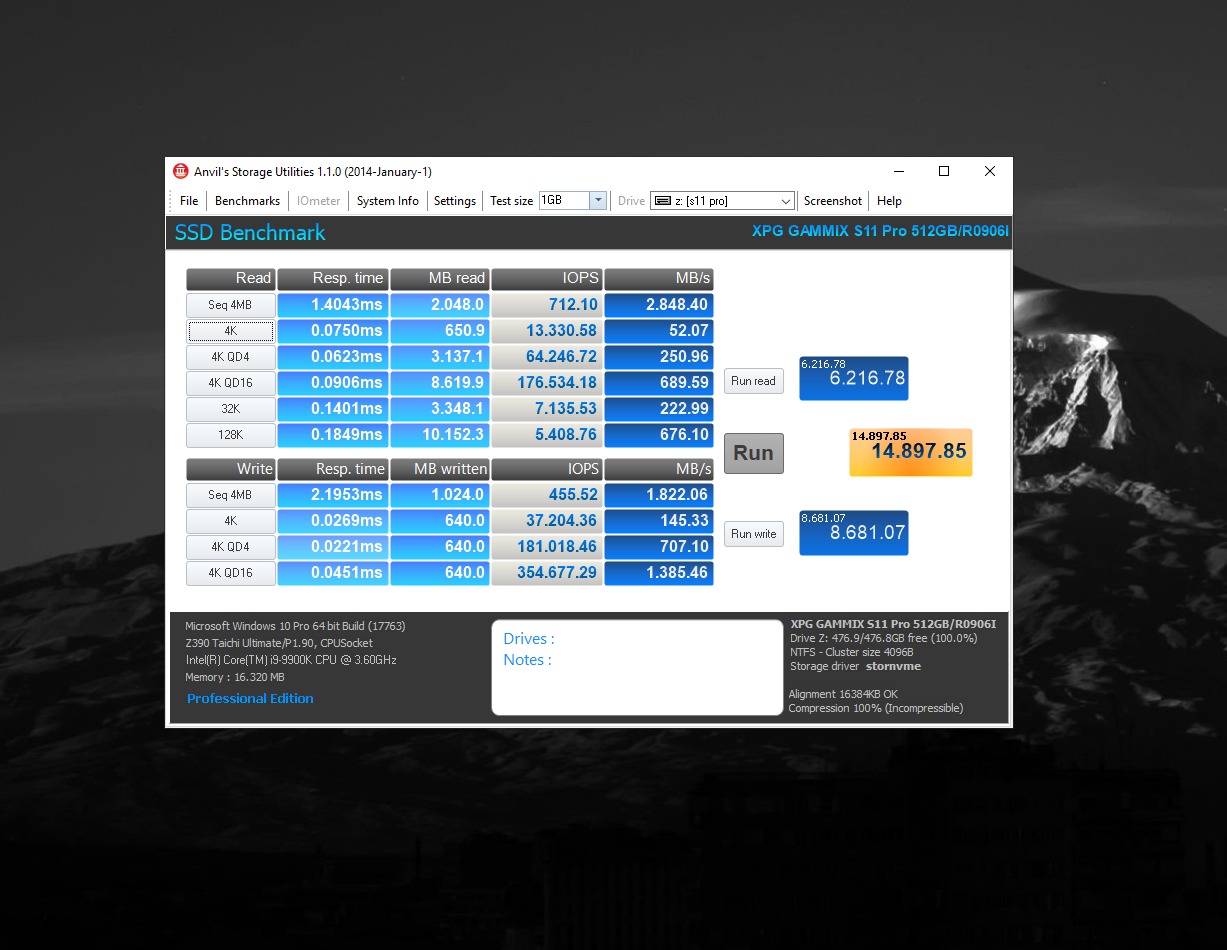Select the 64.246.72 IOPS value
Screen dimensions: 1227x950
coord(547,357)
